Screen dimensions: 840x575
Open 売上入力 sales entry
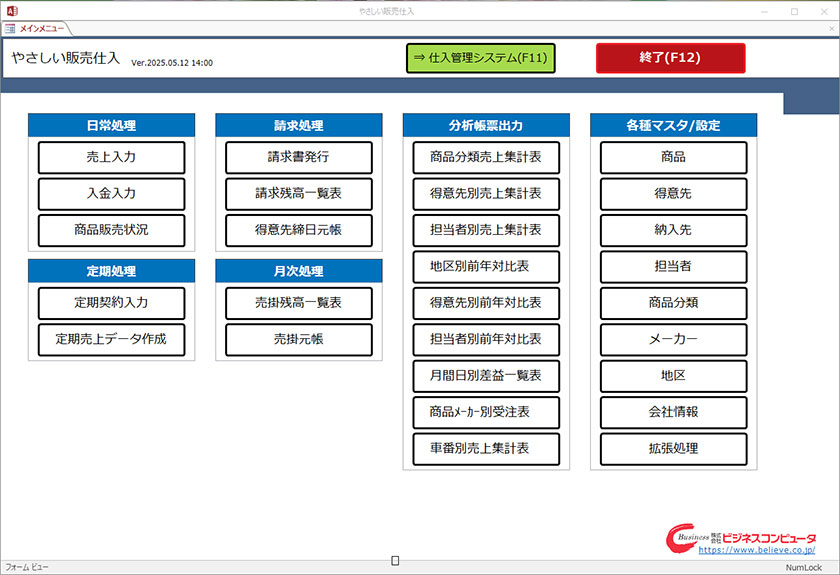click(x=111, y=158)
